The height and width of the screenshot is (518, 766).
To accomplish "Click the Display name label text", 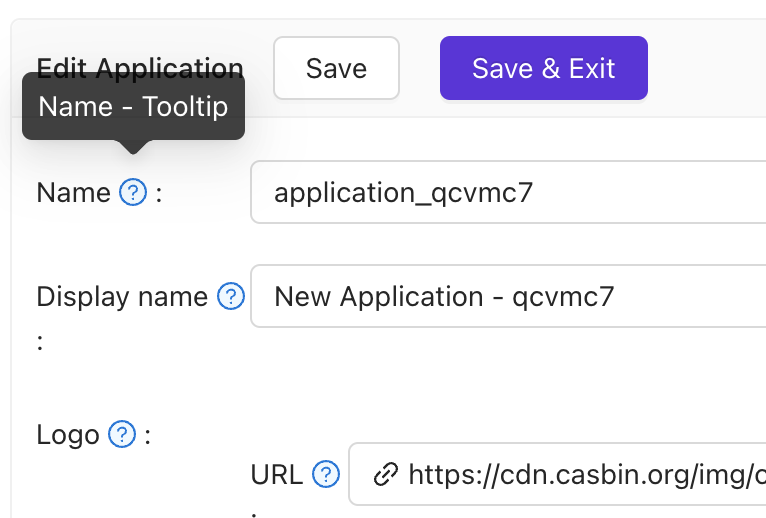I will [122, 297].
